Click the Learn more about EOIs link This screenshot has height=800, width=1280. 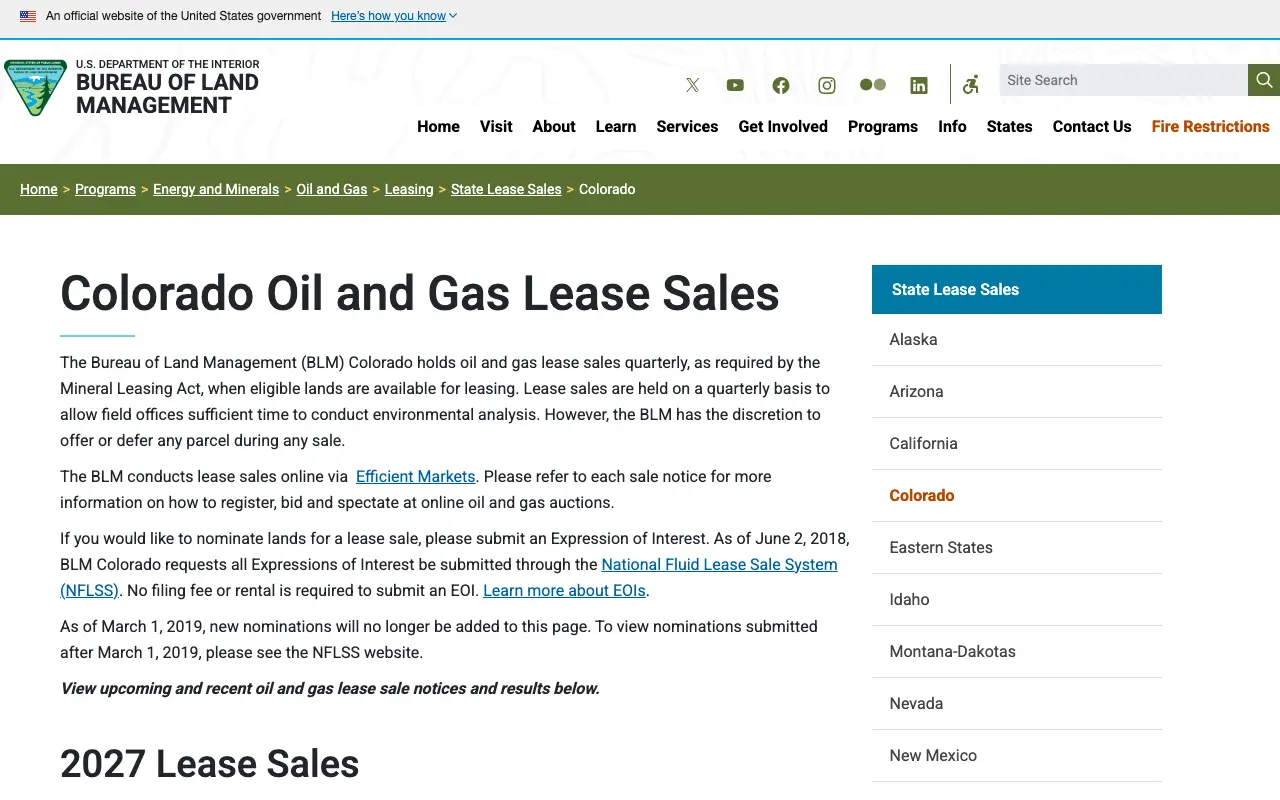click(564, 590)
